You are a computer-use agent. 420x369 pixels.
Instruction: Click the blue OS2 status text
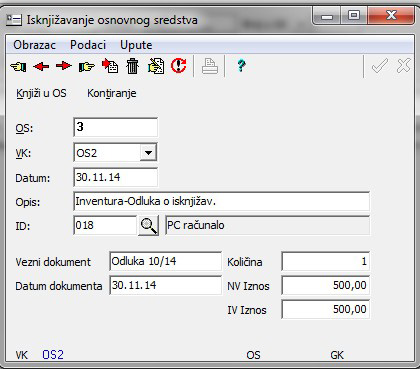[53, 355]
